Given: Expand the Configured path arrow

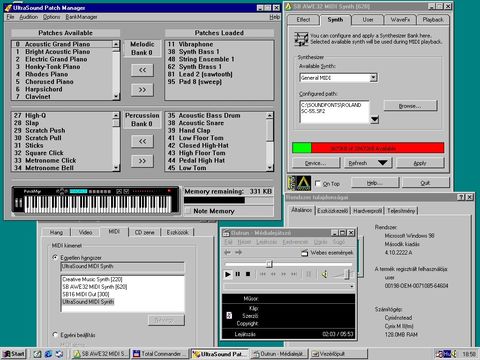Looking at the screenshot, I should click(375, 119).
